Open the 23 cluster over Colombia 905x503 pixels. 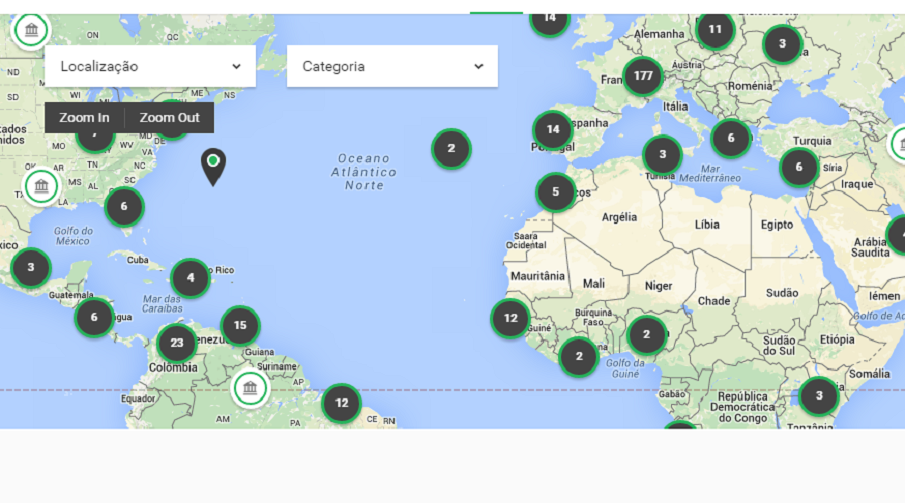click(177, 343)
